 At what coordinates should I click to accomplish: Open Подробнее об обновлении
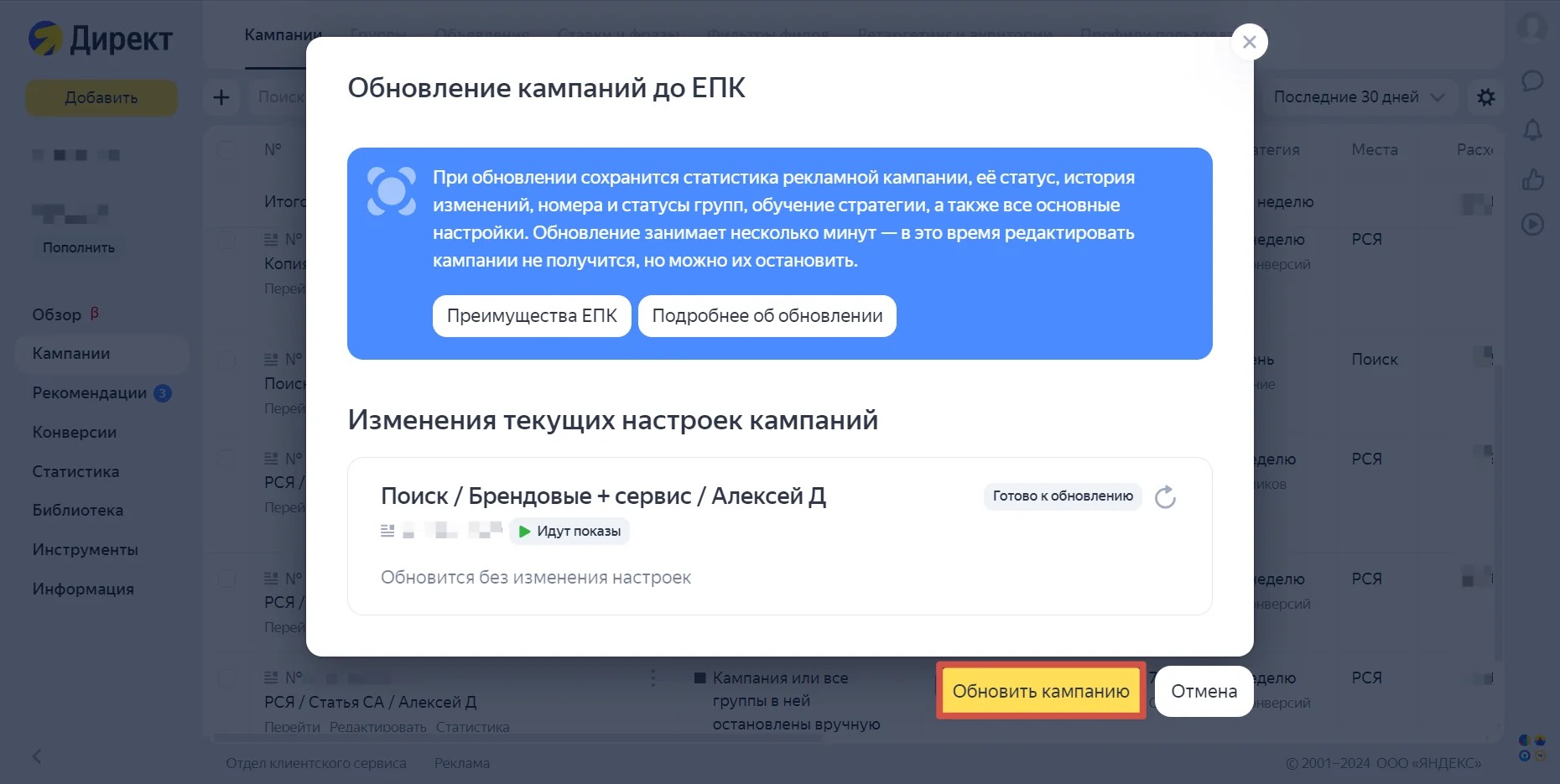point(767,316)
